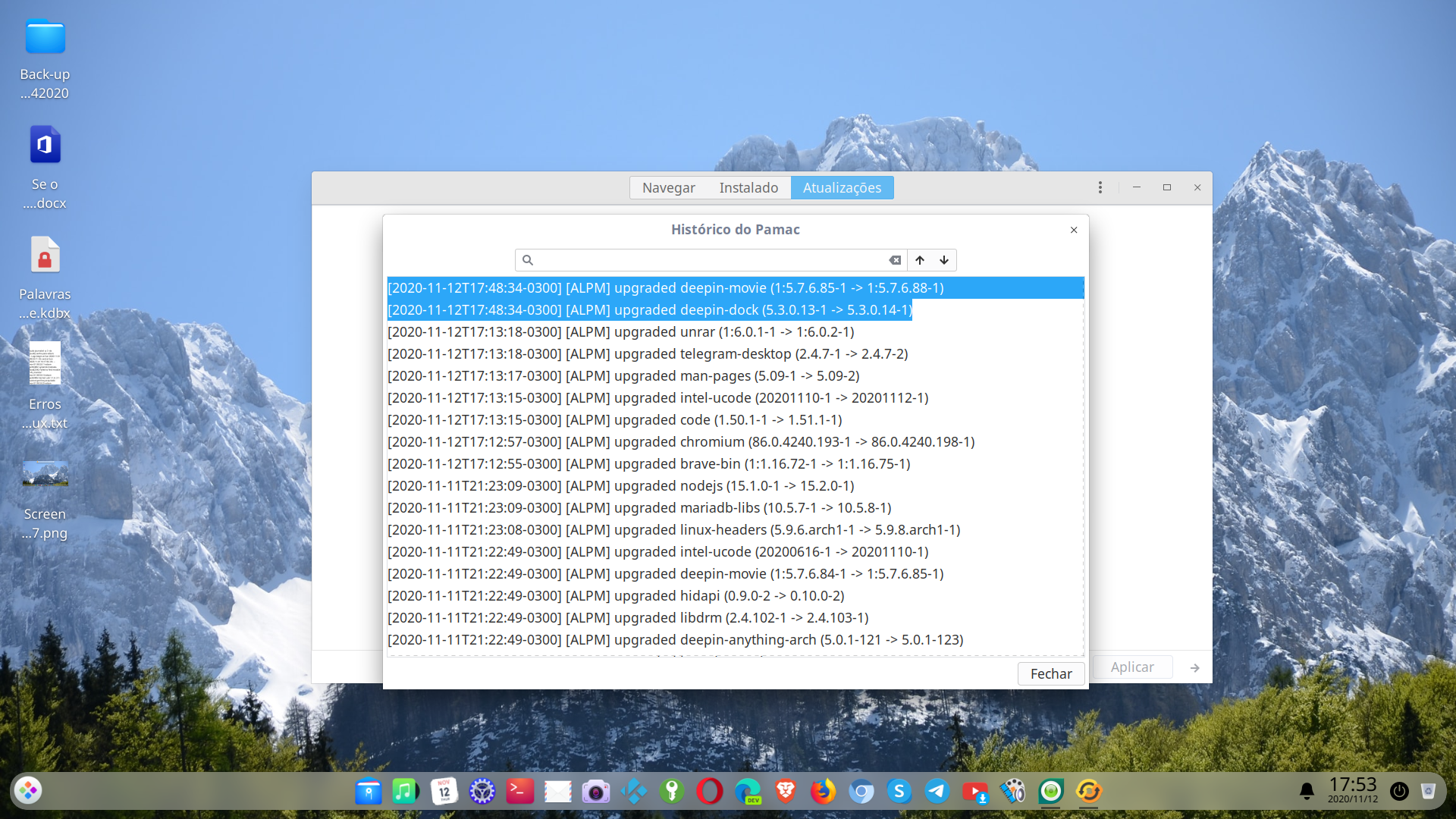Open Skype from the dock
Viewport: 1456px width, 819px height.
900,791
